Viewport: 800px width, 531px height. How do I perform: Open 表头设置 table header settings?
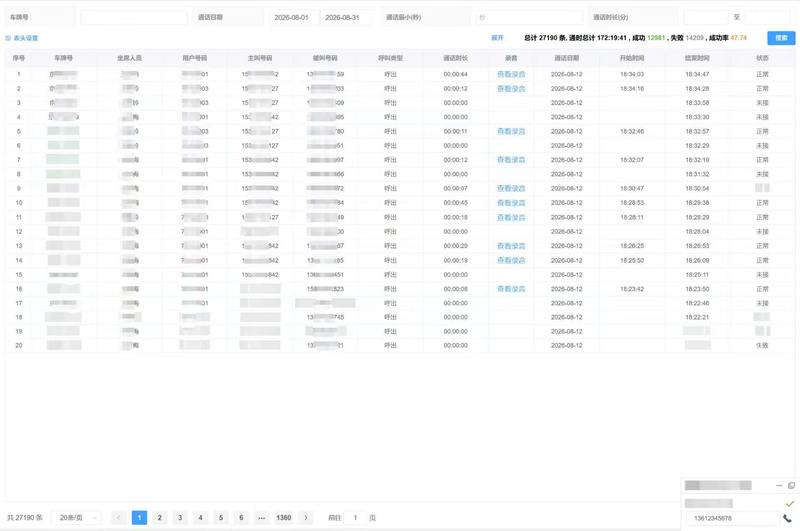[21, 38]
